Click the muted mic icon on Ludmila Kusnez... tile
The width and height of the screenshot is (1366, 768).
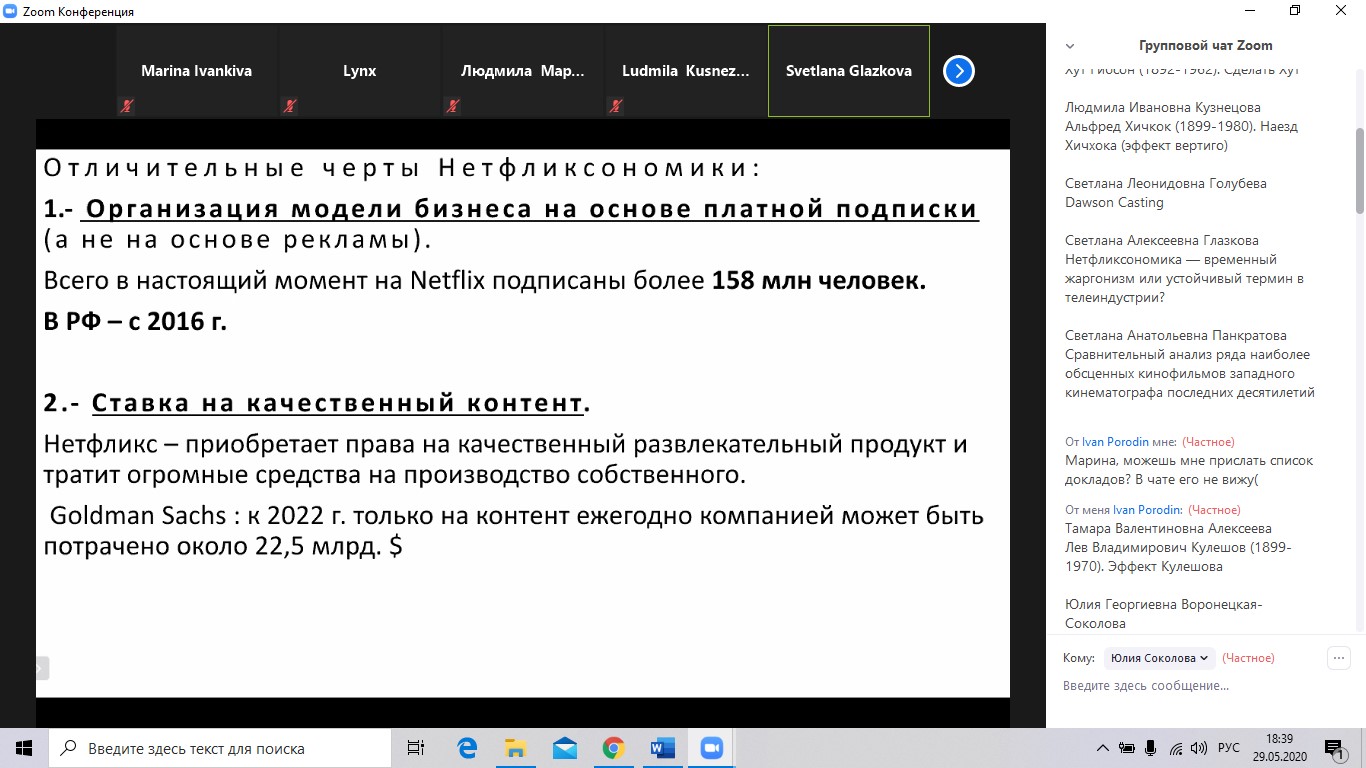(x=615, y=106)
